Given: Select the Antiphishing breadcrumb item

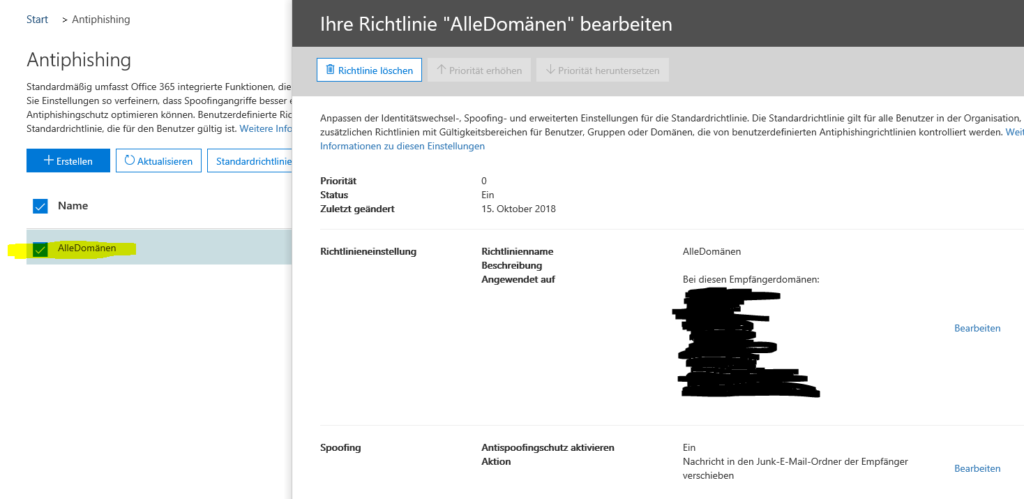Looking at the screenshot, I should pos(101,20).
